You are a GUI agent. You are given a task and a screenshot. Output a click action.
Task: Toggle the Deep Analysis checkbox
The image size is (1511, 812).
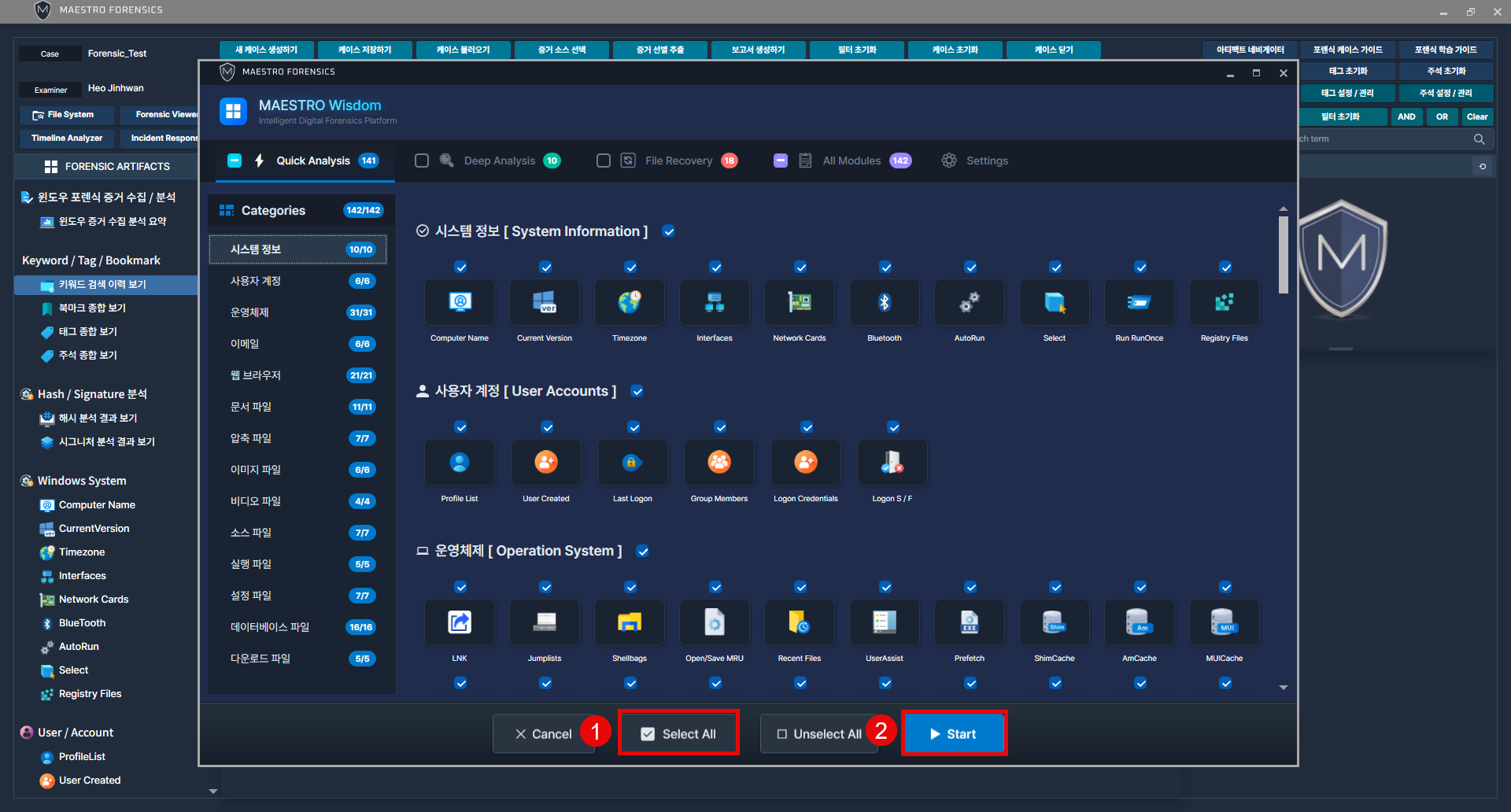click(422, 161)
